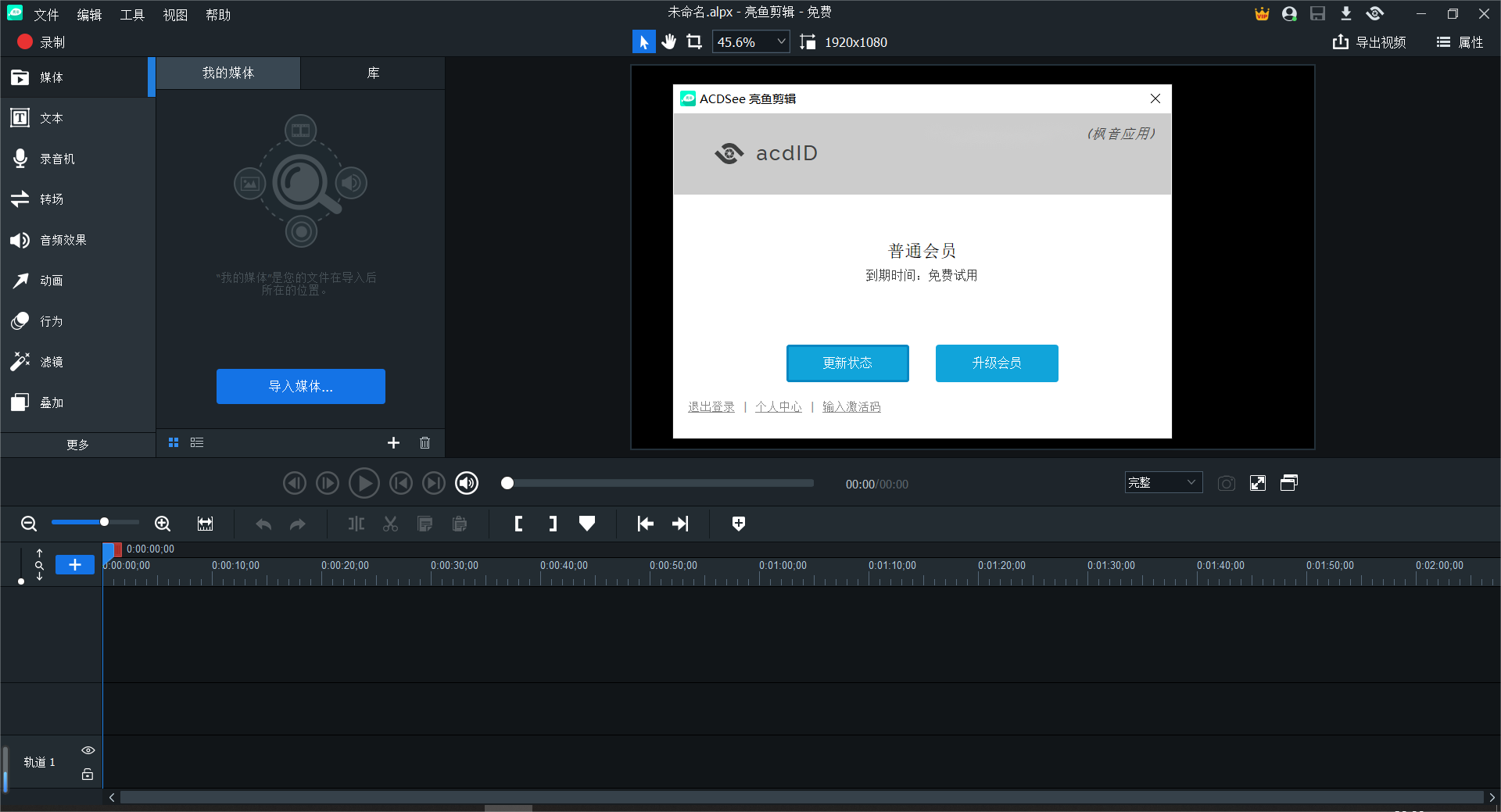The width and height of the screenshot is (1501, 812).
Task: Select 文本 in the sidebar
Action: [77, 118]
